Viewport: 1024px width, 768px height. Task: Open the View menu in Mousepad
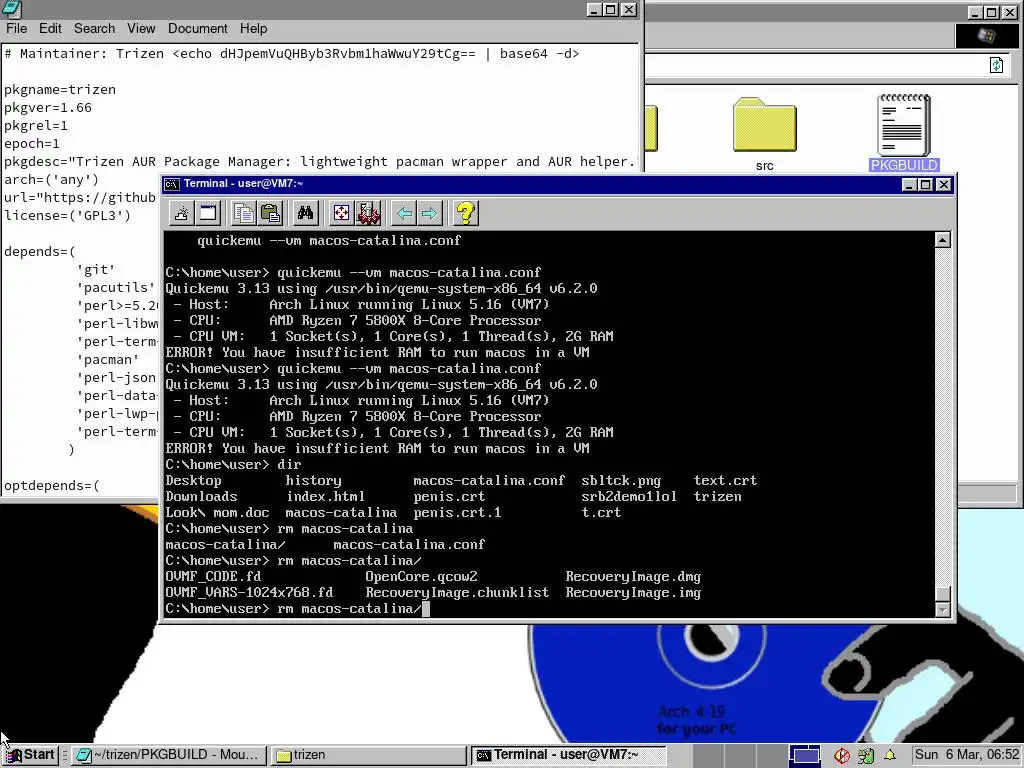click(x=141, y=29)
